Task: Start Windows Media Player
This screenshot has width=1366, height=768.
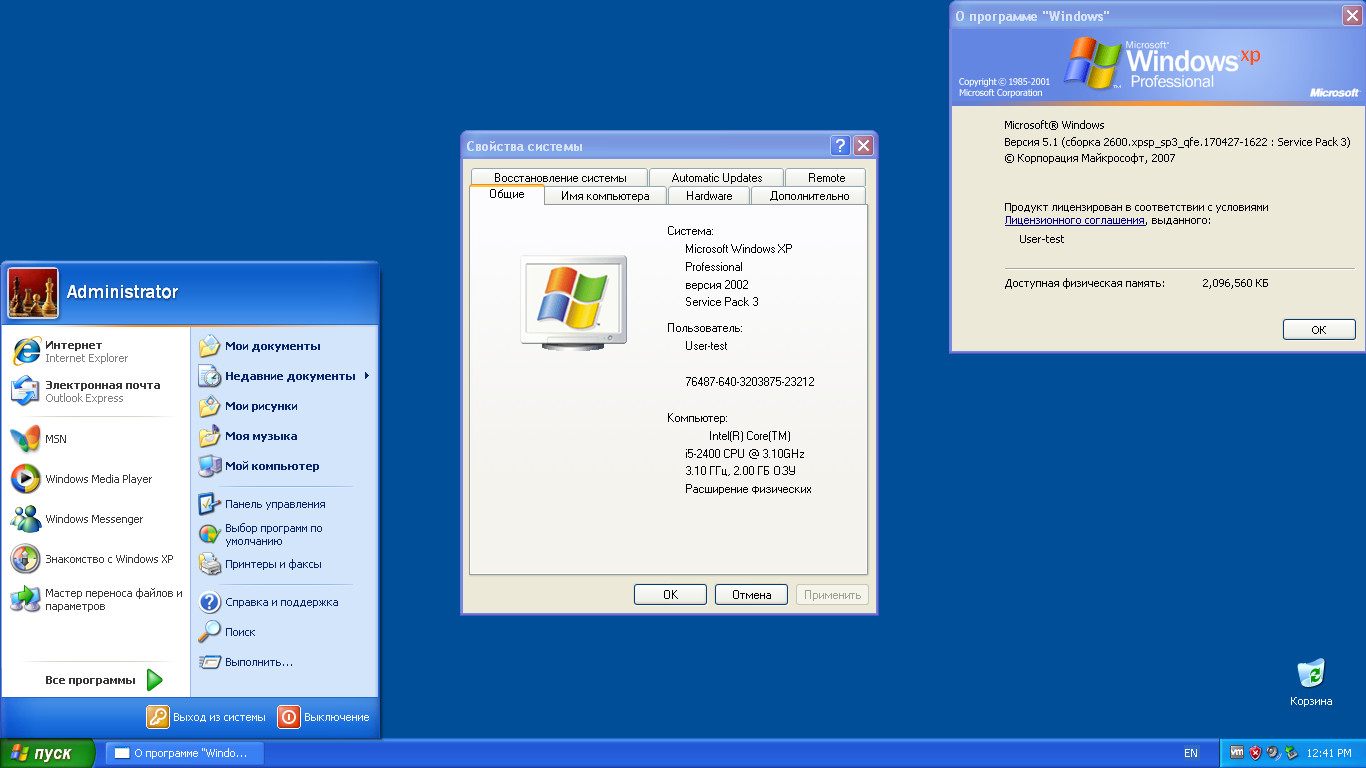Action: [x=26, y=479]
